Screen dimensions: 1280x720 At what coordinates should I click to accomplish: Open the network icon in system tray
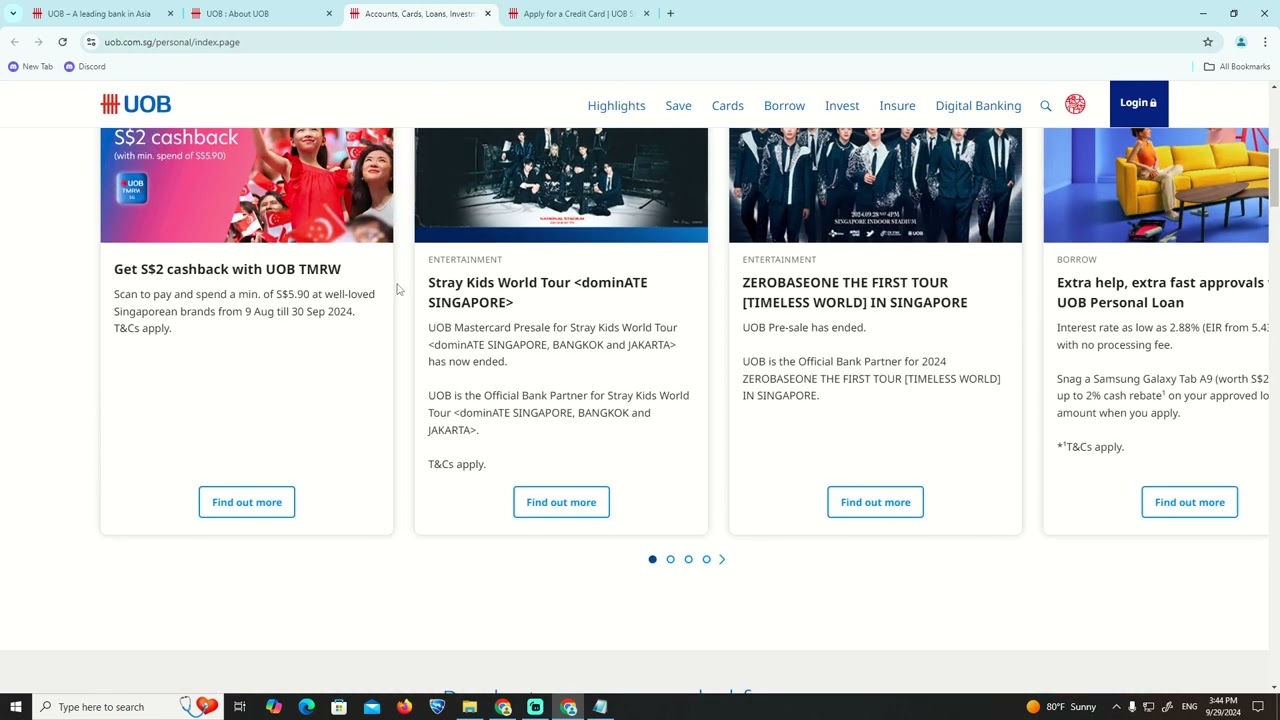(x=1149, y=707)
